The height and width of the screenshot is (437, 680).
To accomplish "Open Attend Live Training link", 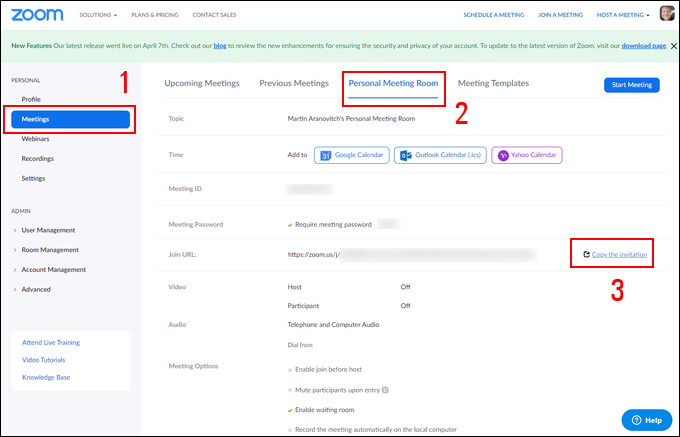I will [x=51, y=342].
